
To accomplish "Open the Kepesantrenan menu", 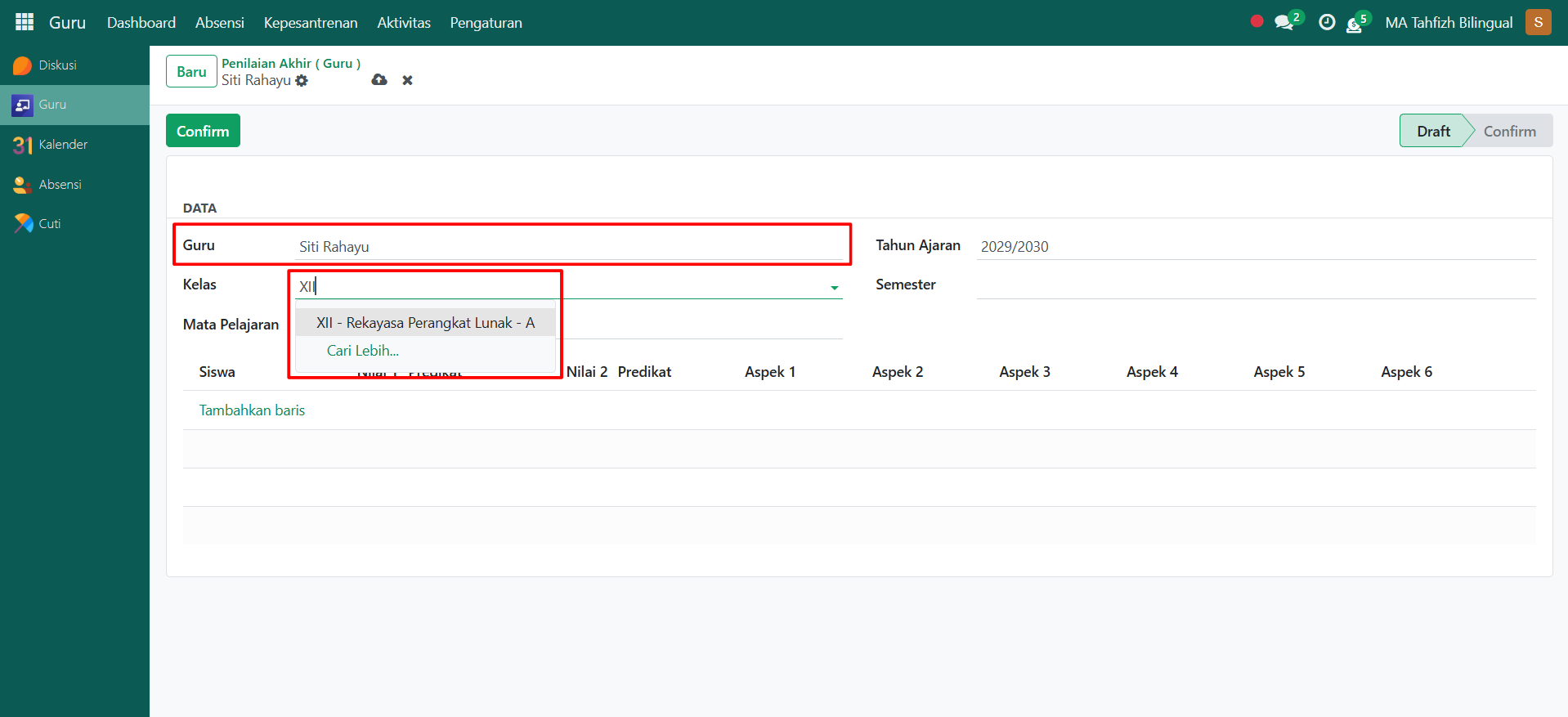I will [x=310, y=23].
